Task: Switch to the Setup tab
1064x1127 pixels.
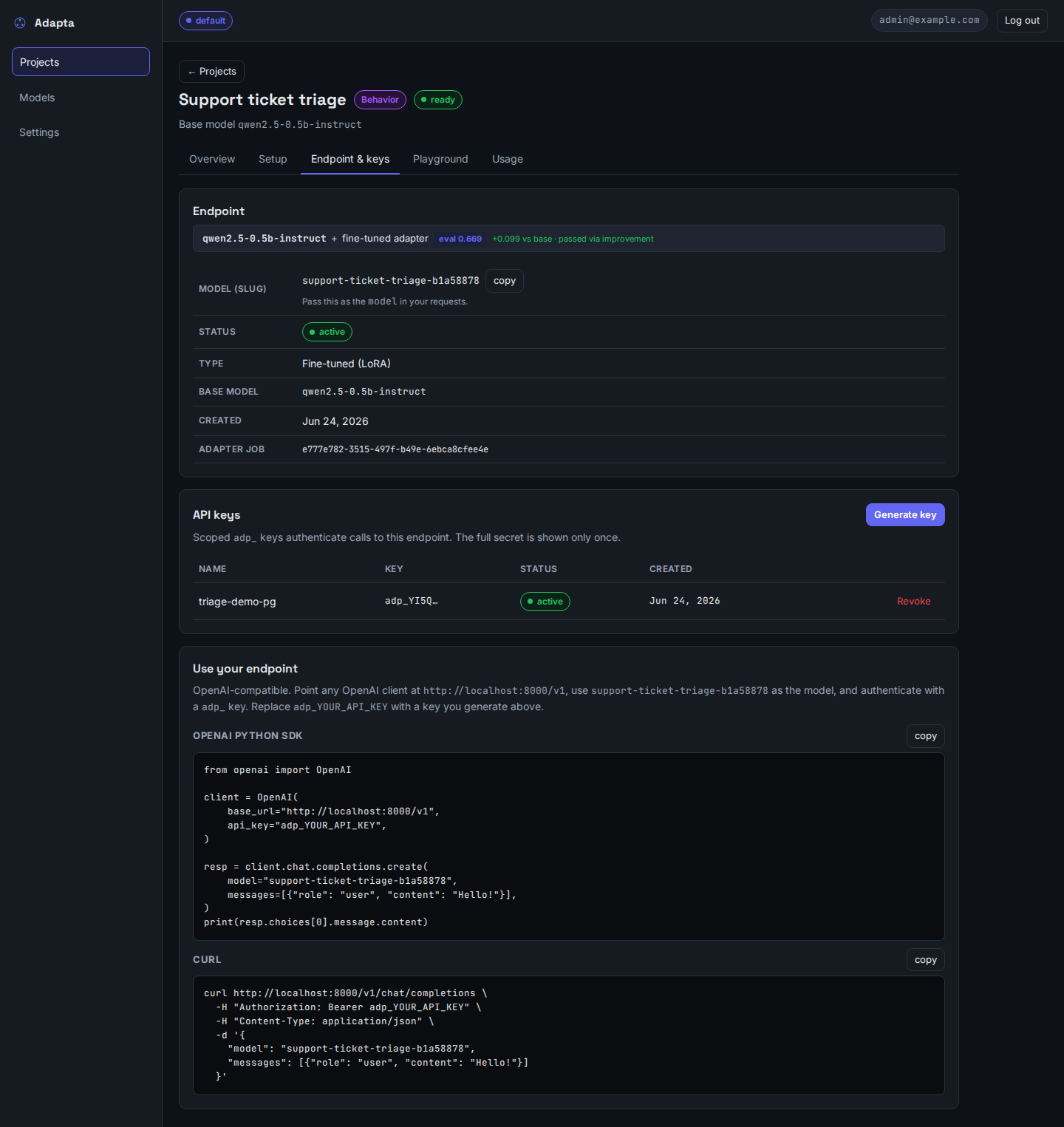Action: tap(273, 159)
